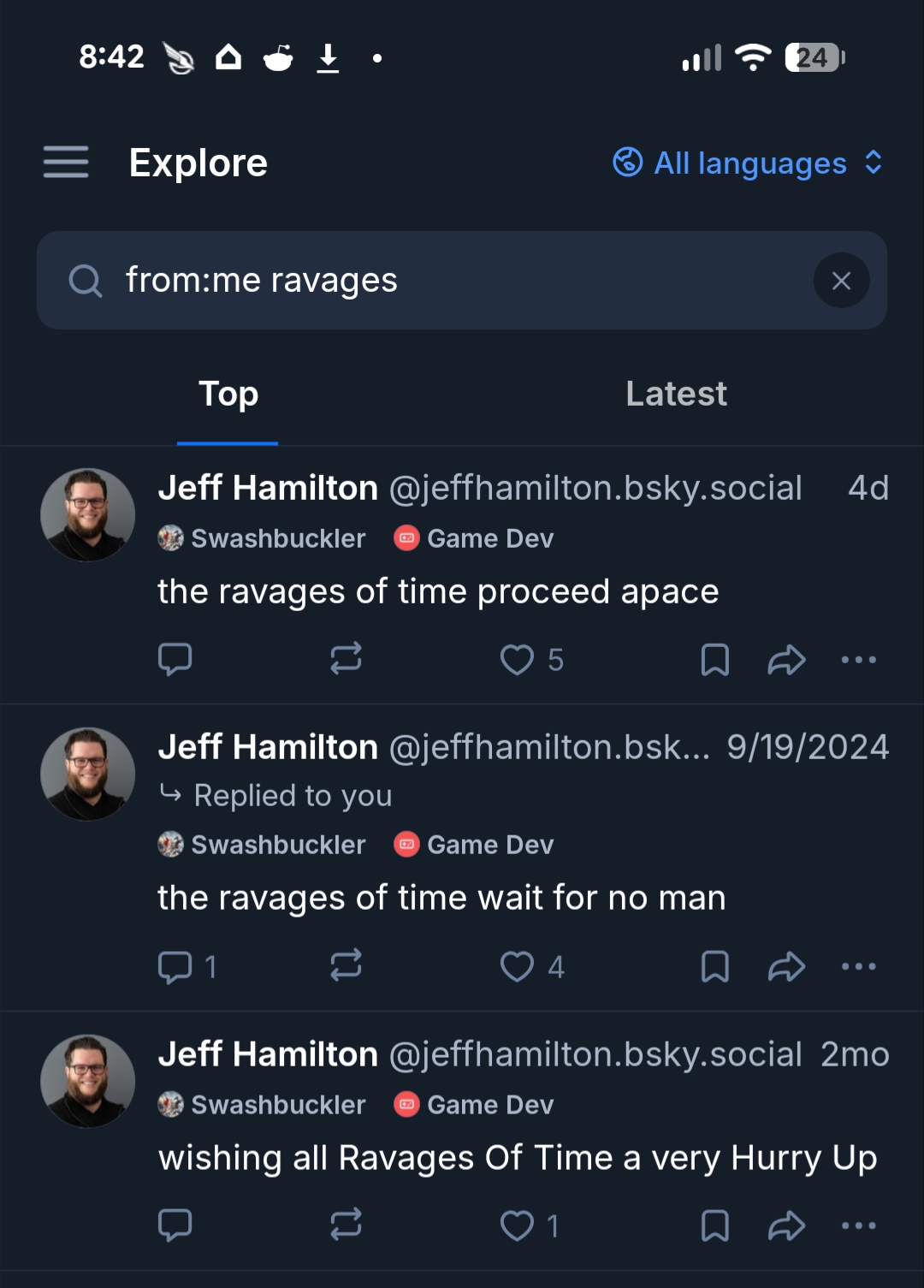
Task: Open the All languages dropdown
Action: coord(749,163)
